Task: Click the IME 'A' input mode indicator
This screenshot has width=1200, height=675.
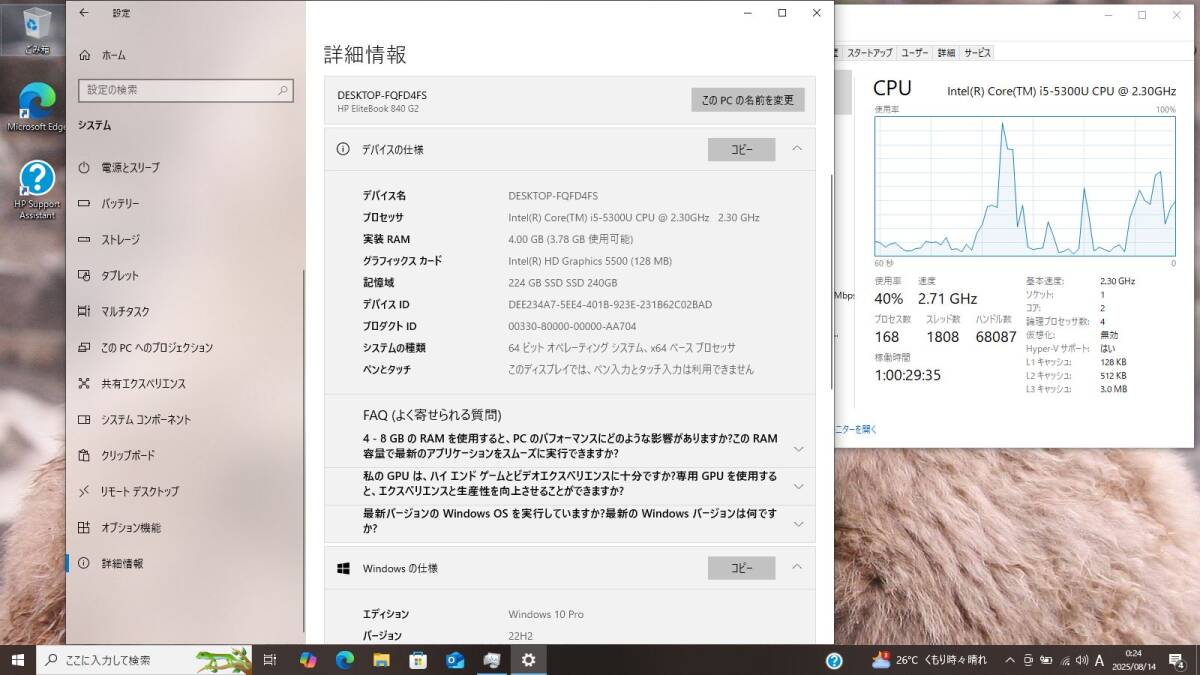Action: tap(1099, 660)
